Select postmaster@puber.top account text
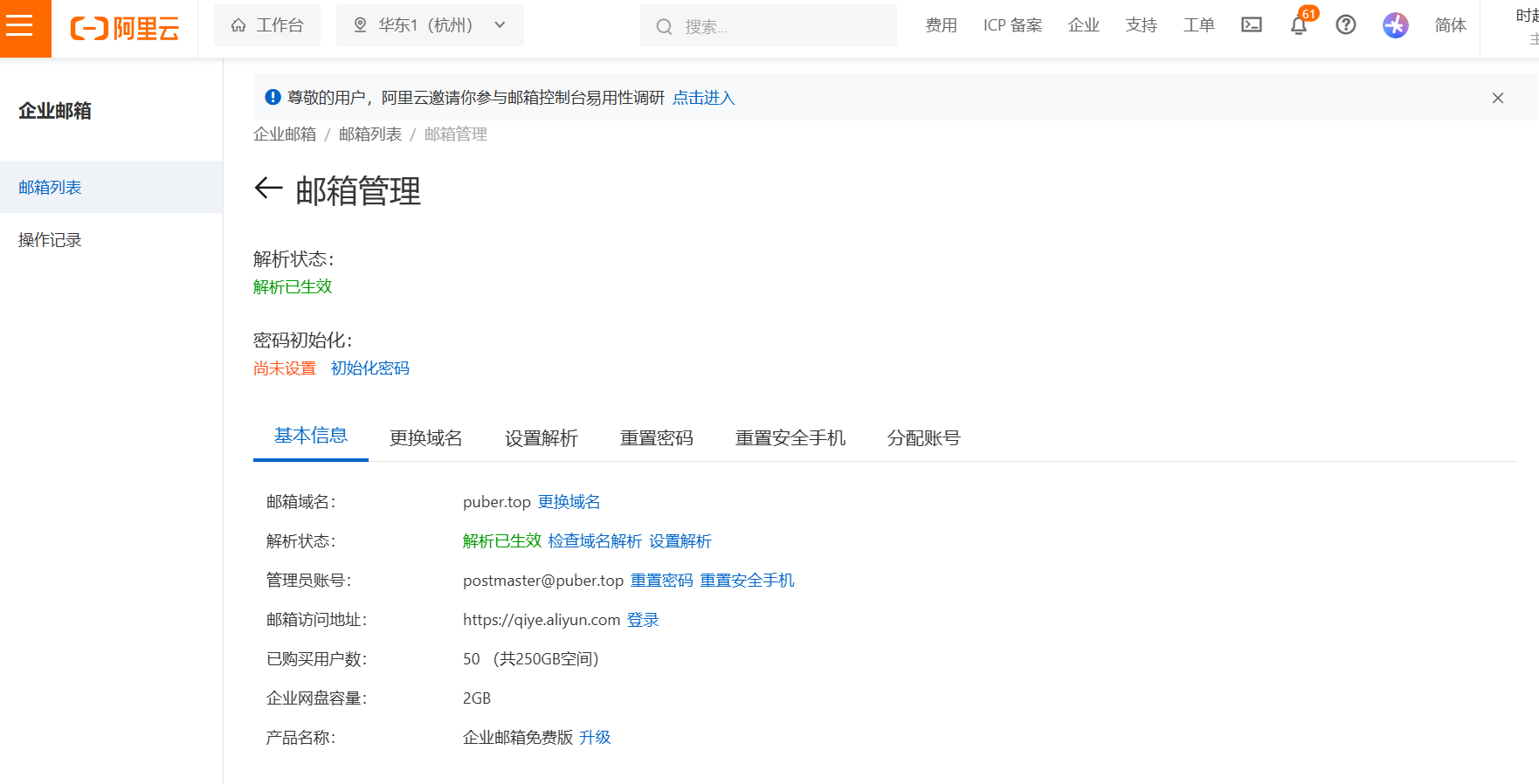Viewport: 1539px width, 784px height. point(543,580)
